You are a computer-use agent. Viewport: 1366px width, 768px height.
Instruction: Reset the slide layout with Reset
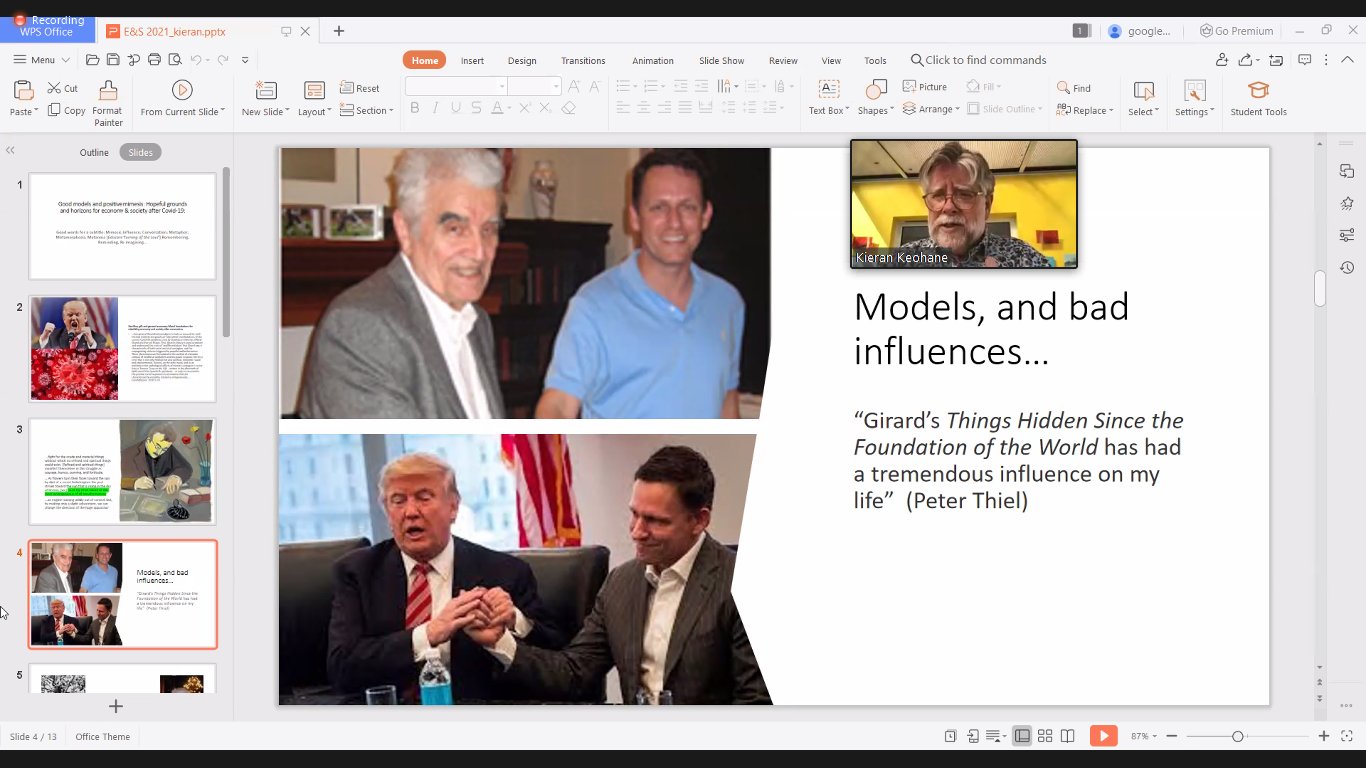click(x=360, y=88)
